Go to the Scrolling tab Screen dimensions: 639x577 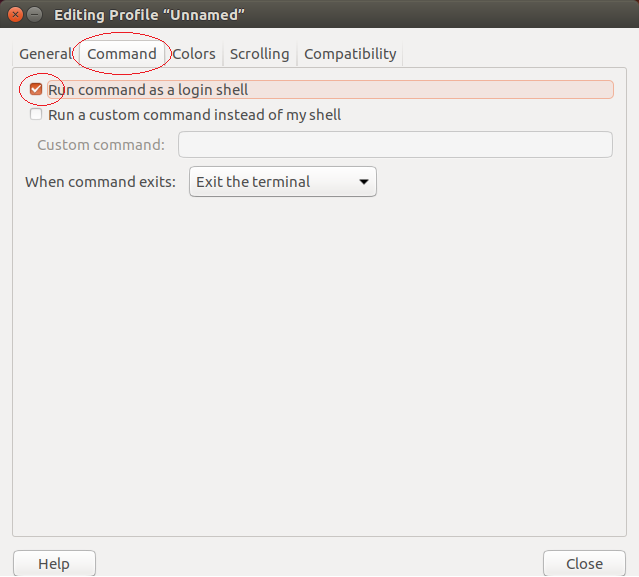click(x=260, y=54)
